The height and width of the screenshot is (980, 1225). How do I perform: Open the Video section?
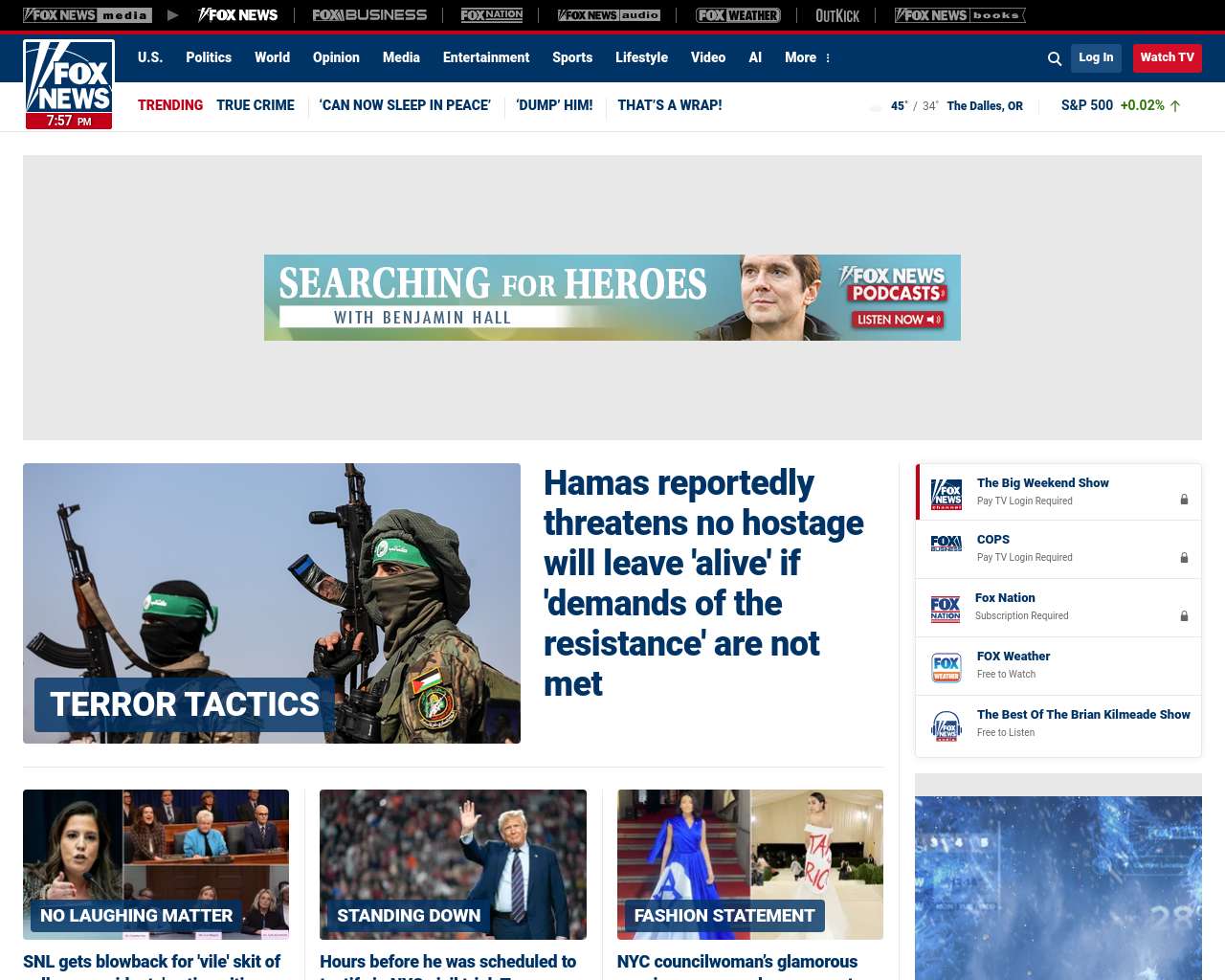pos(708,57)
